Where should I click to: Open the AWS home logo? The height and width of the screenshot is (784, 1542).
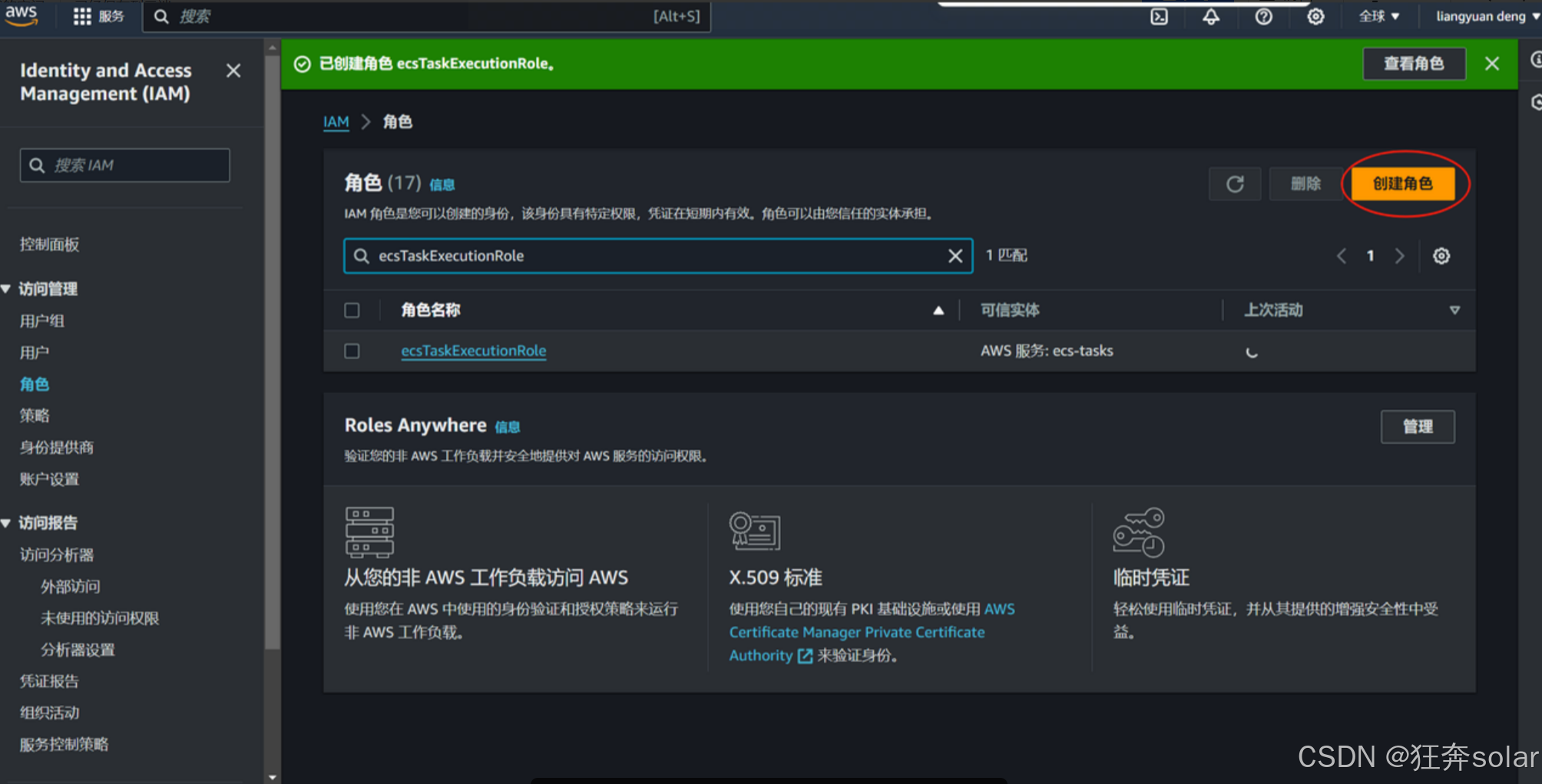[22, 15]
